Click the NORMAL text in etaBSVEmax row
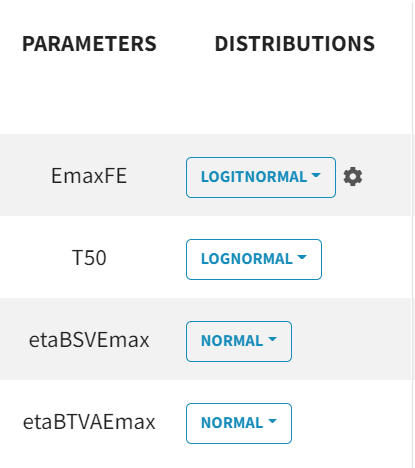This screenshot has width=415, height=468. click(232, 341)
